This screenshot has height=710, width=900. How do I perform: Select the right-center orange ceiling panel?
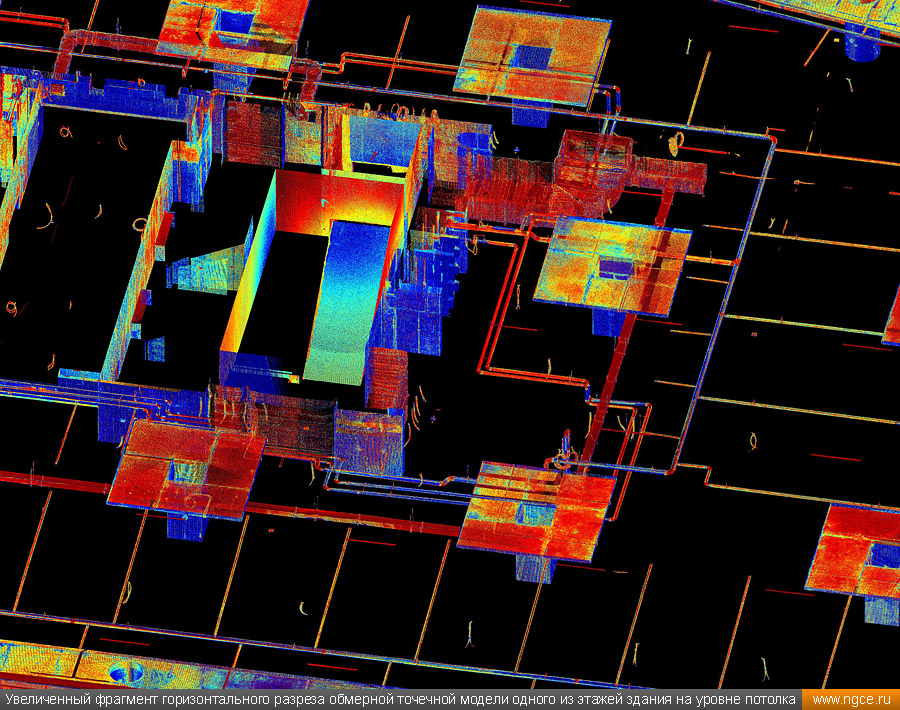click(x=612, y=262)
